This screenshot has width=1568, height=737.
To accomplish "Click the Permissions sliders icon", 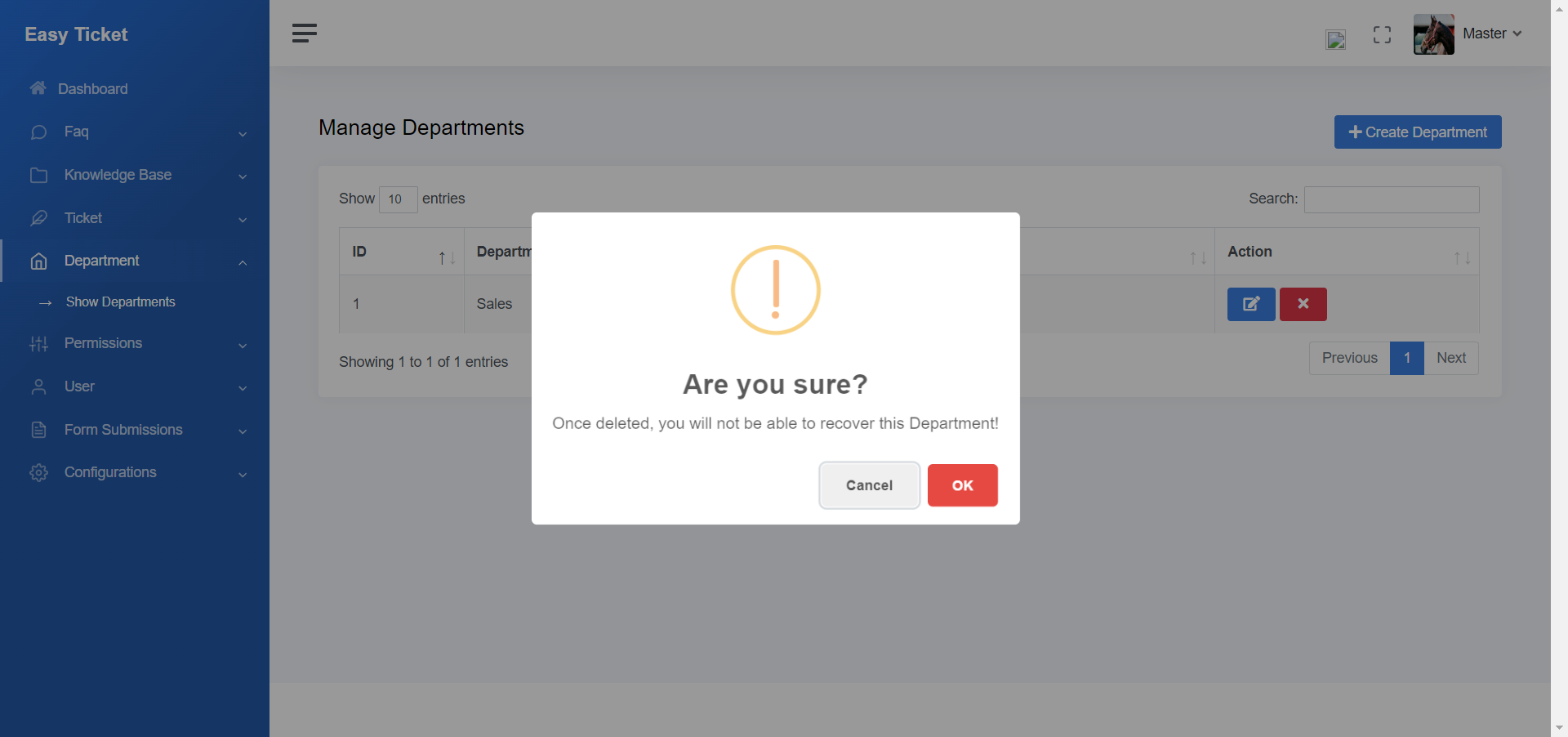I will [x=38, y=344].
